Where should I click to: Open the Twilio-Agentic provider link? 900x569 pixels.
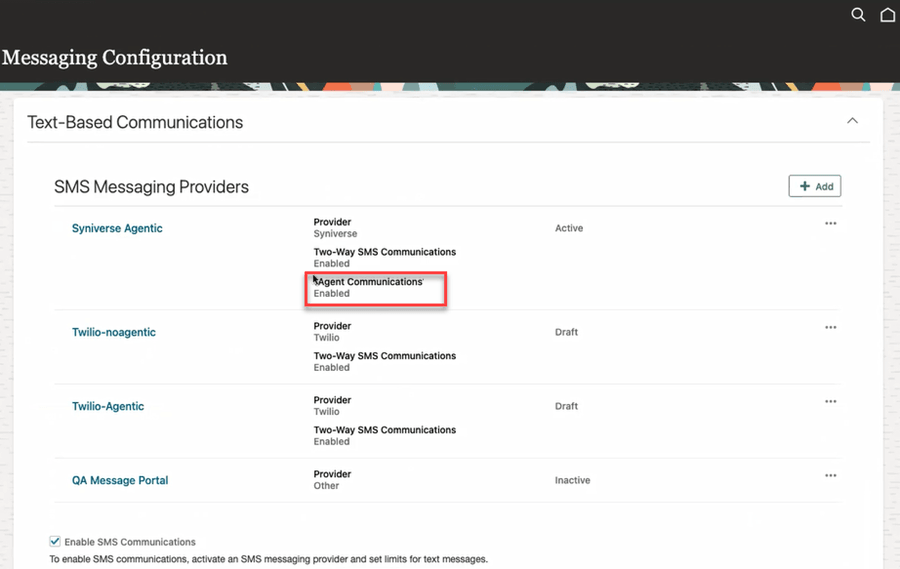[108, 407]
